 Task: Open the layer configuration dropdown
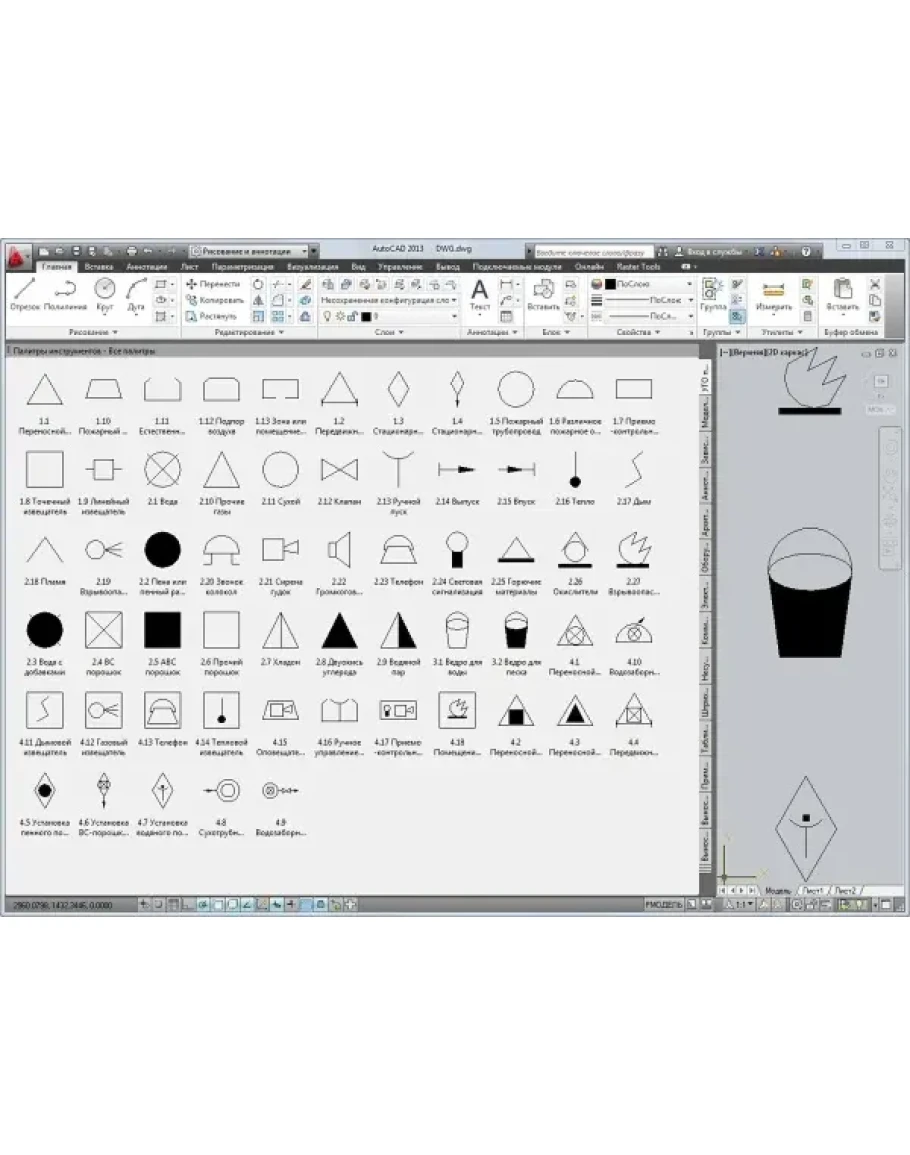click(x=390, y=299)
